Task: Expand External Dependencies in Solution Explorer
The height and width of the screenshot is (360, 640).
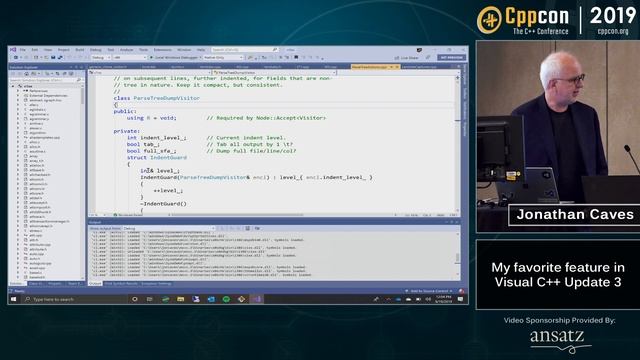Action: (18, 96)
